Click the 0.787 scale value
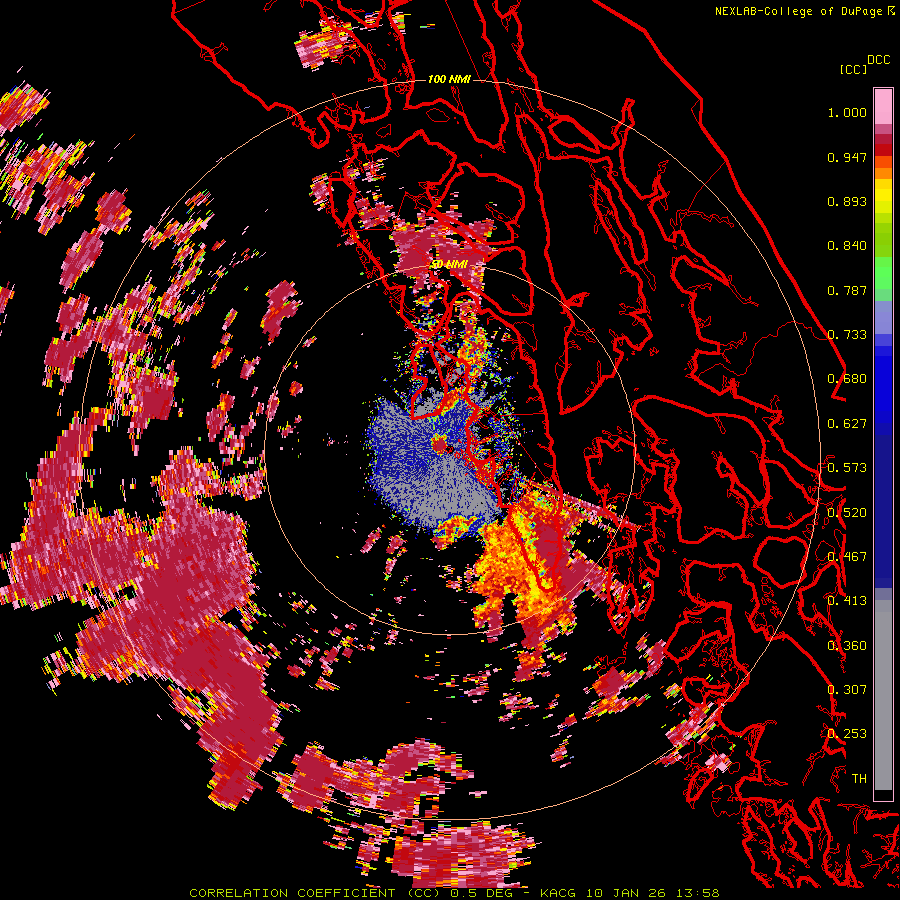The width and height of the screenshot is (900, 900). click(x=847, y=290)
